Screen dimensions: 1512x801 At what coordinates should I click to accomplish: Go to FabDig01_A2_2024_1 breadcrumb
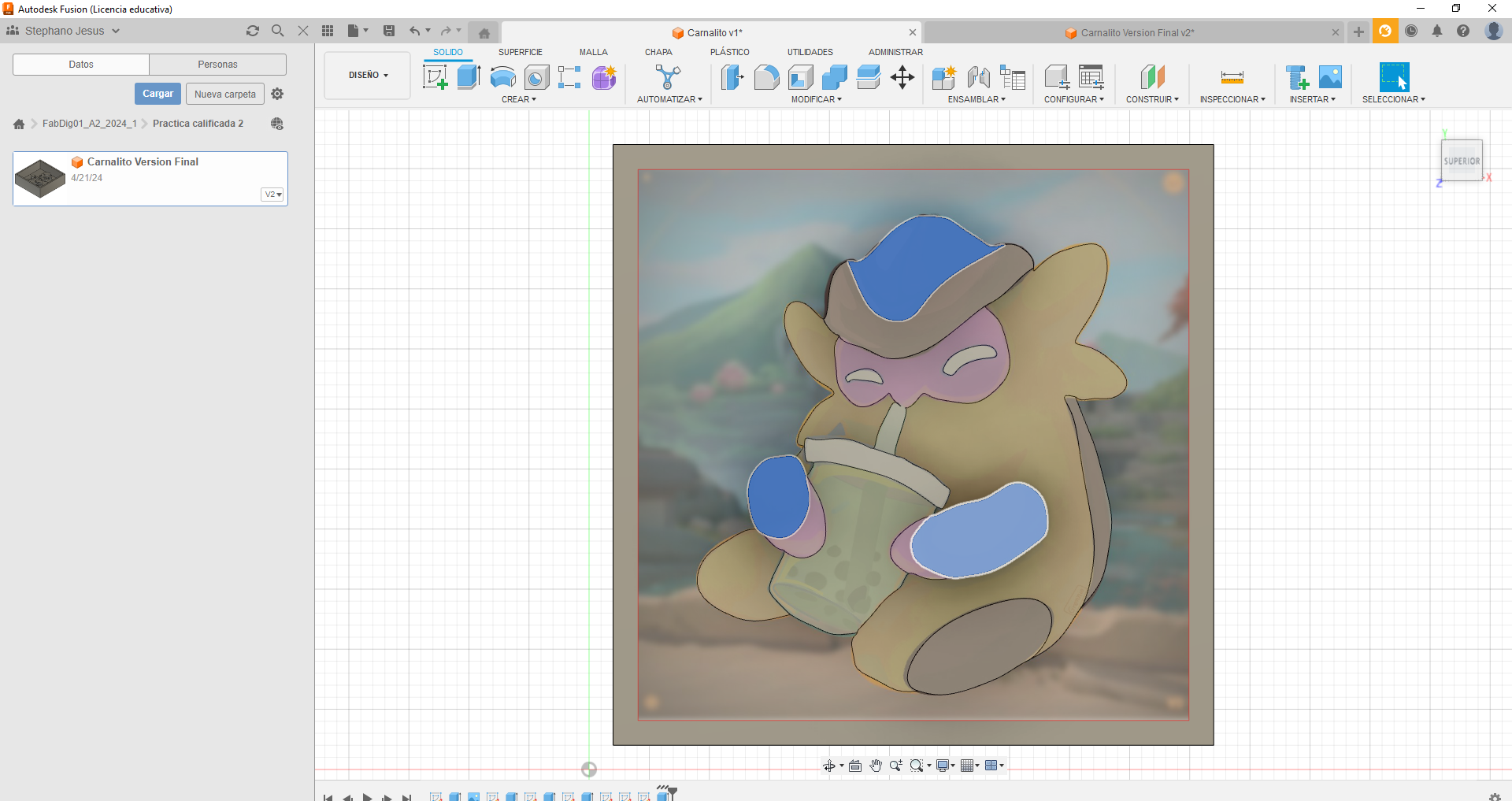[x=90, y=124]
